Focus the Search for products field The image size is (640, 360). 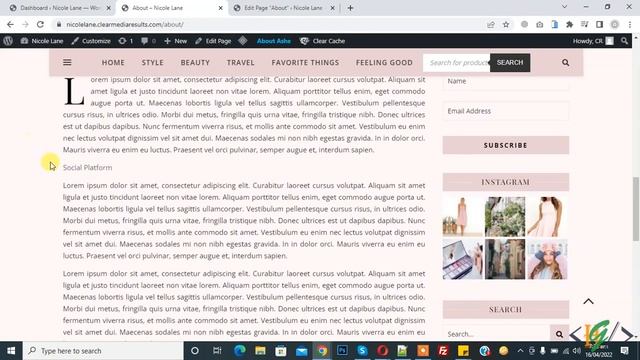pos(457,62)
